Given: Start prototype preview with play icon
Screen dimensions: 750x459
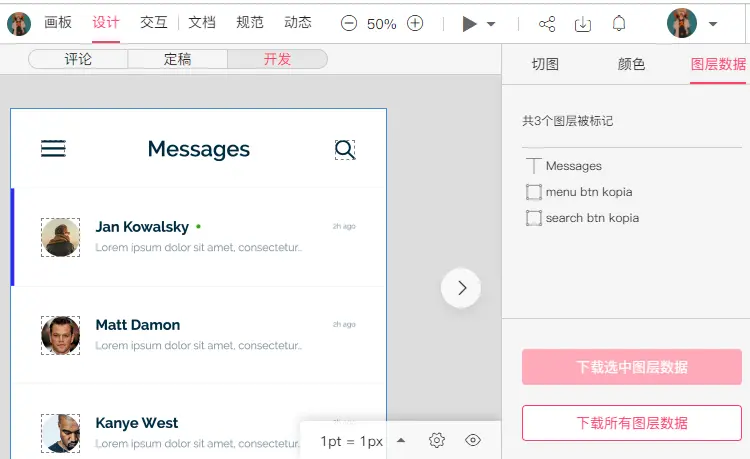Looking at the screenshot, I should pos(469,23).
